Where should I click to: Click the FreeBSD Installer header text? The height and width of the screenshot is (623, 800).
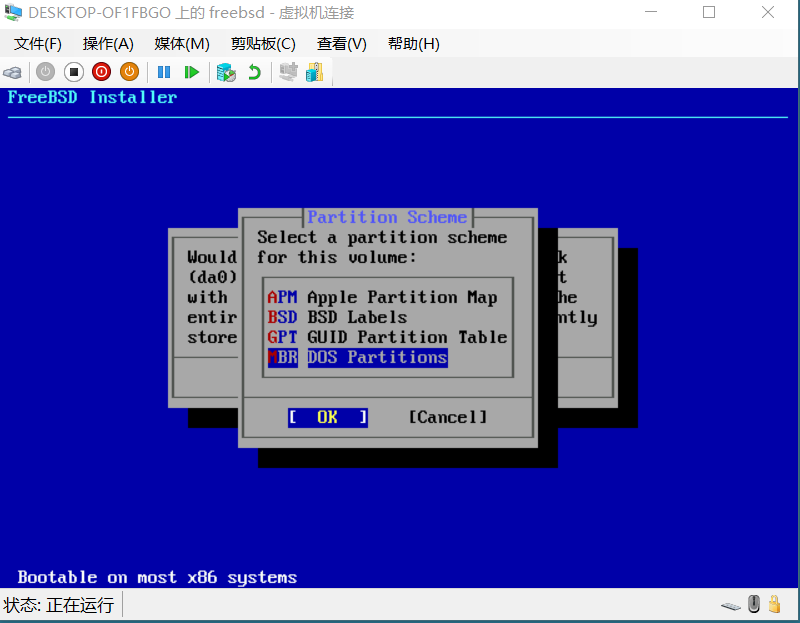92,97
